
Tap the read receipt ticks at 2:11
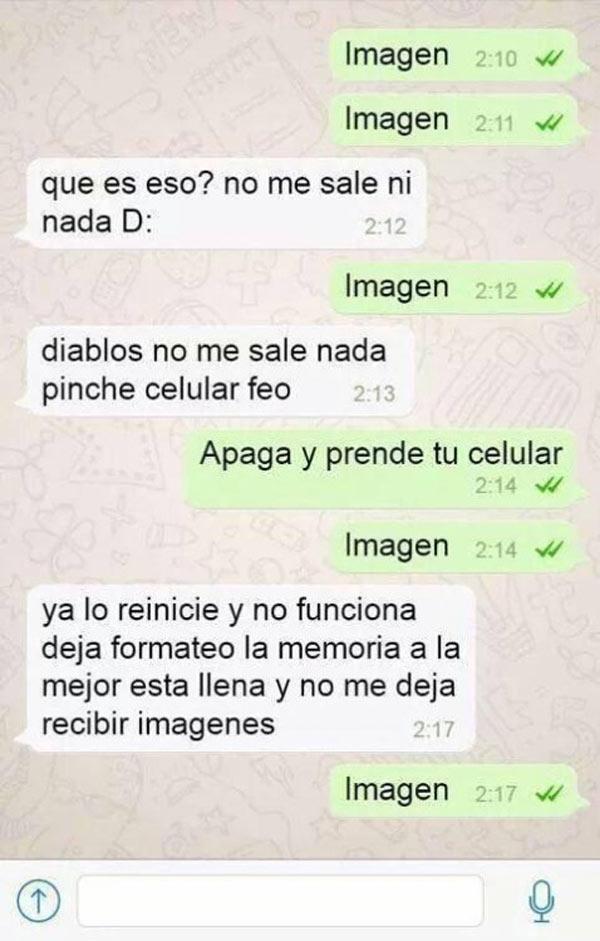click(548, 124)
